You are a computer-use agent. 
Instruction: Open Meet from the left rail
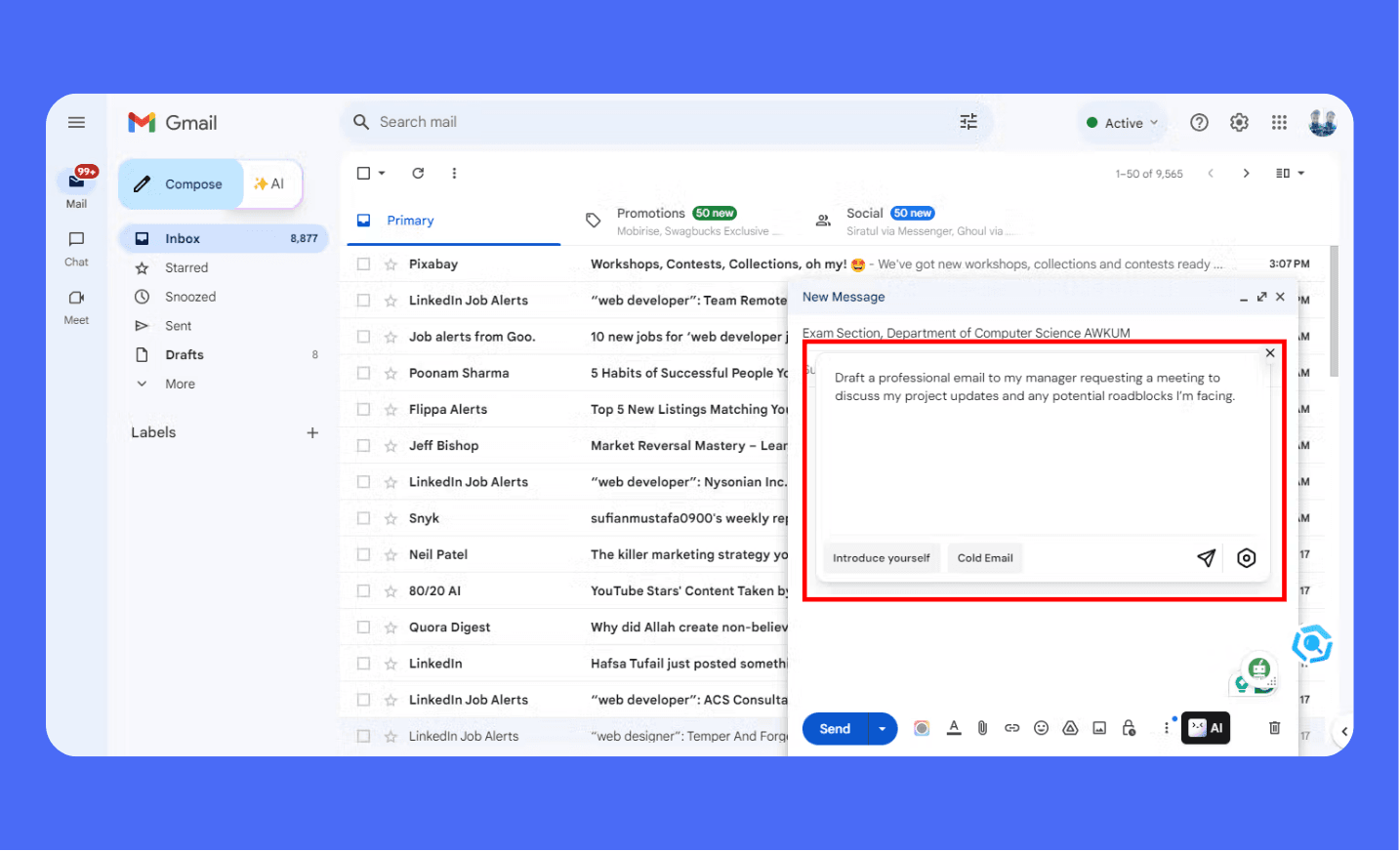point(76,306)
